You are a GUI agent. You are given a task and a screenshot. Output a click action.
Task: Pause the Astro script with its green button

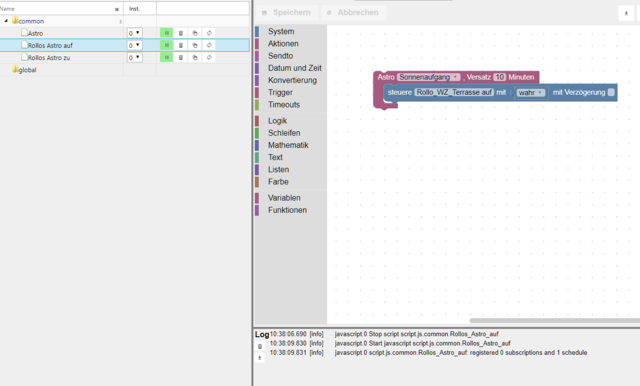tap(167, 33)
